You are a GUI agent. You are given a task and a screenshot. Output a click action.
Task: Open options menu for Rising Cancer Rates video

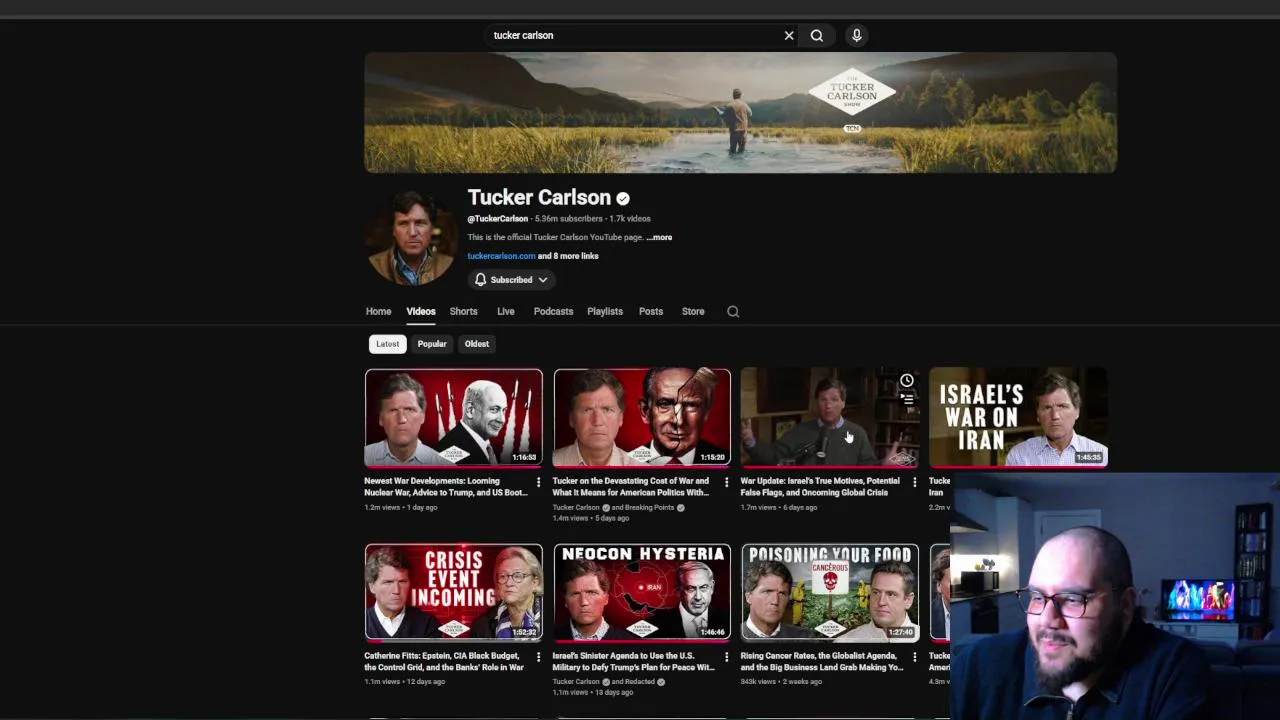click(914, 657)
